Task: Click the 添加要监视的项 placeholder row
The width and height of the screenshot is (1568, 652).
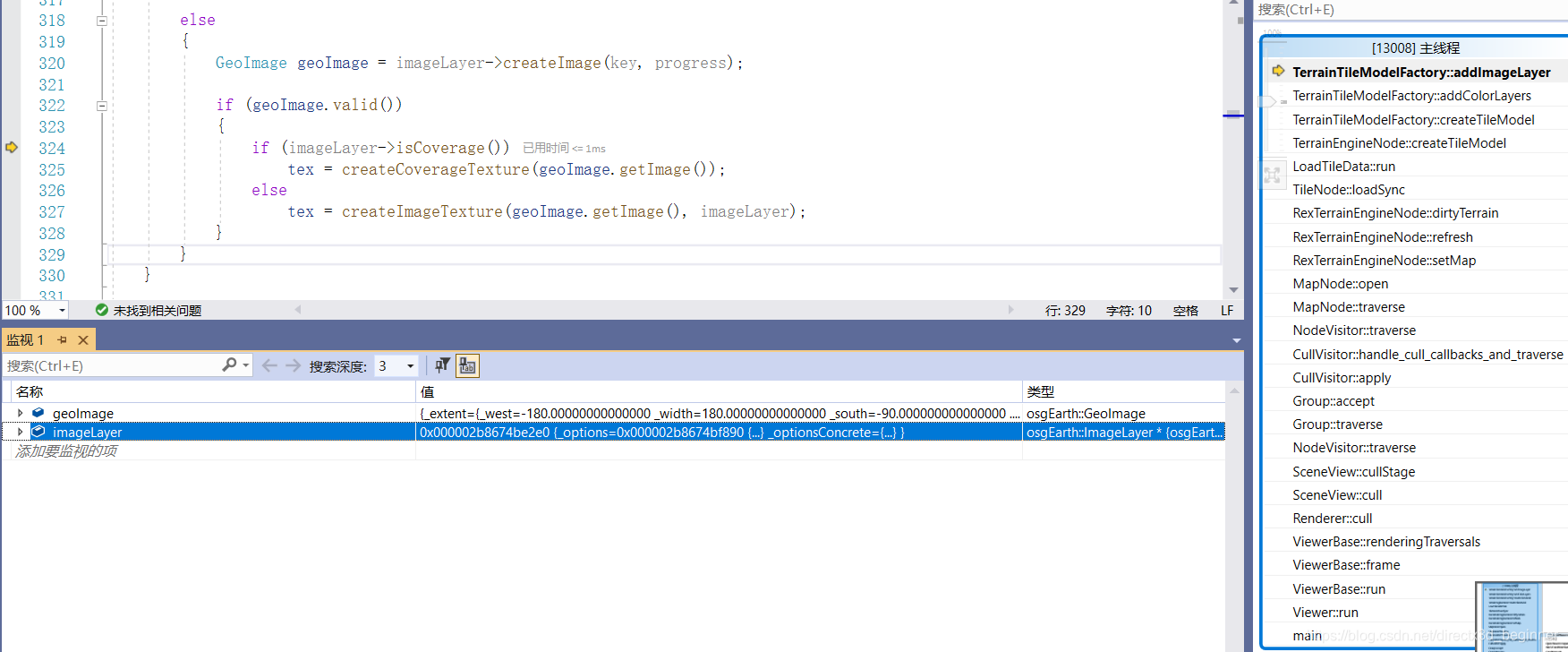Action: 66,450
